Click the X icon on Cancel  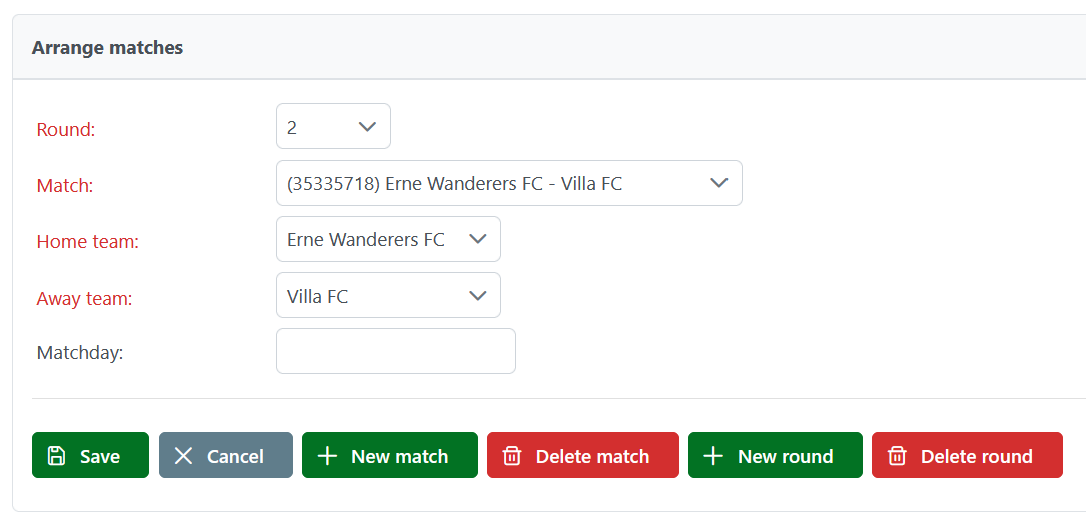tap(183, 456)
